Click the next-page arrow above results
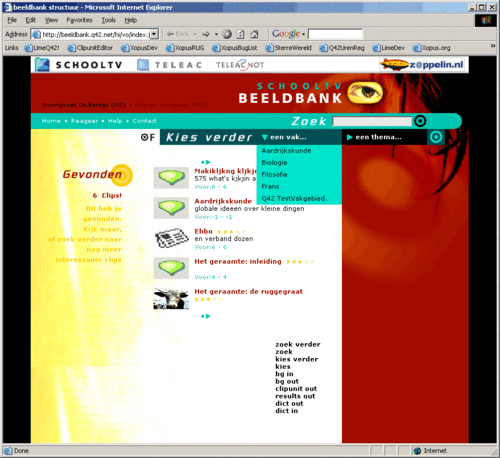Screen dimensions: 500x458 click(208, 162)
